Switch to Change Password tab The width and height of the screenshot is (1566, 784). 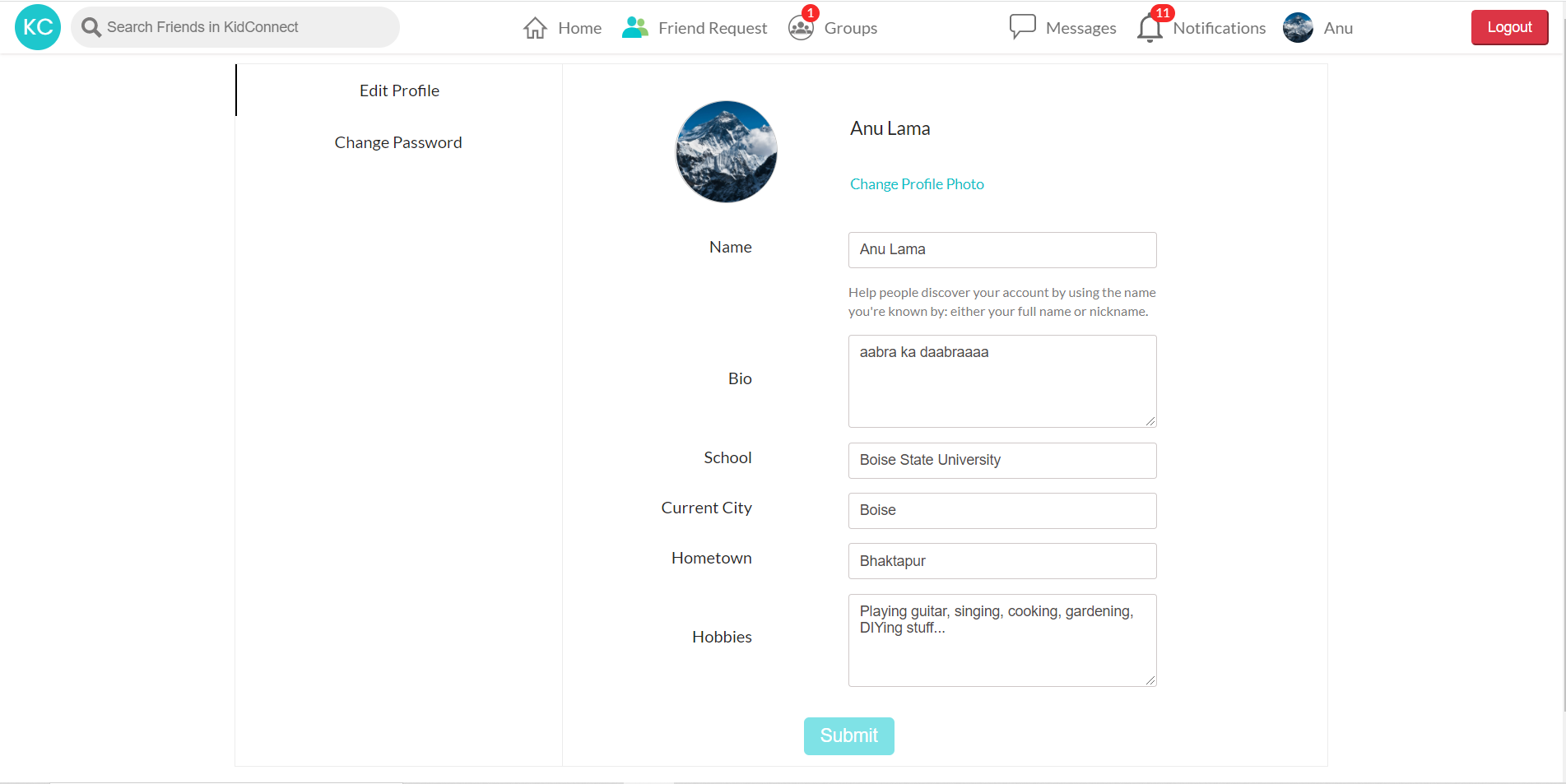click(x=398, y=142)
